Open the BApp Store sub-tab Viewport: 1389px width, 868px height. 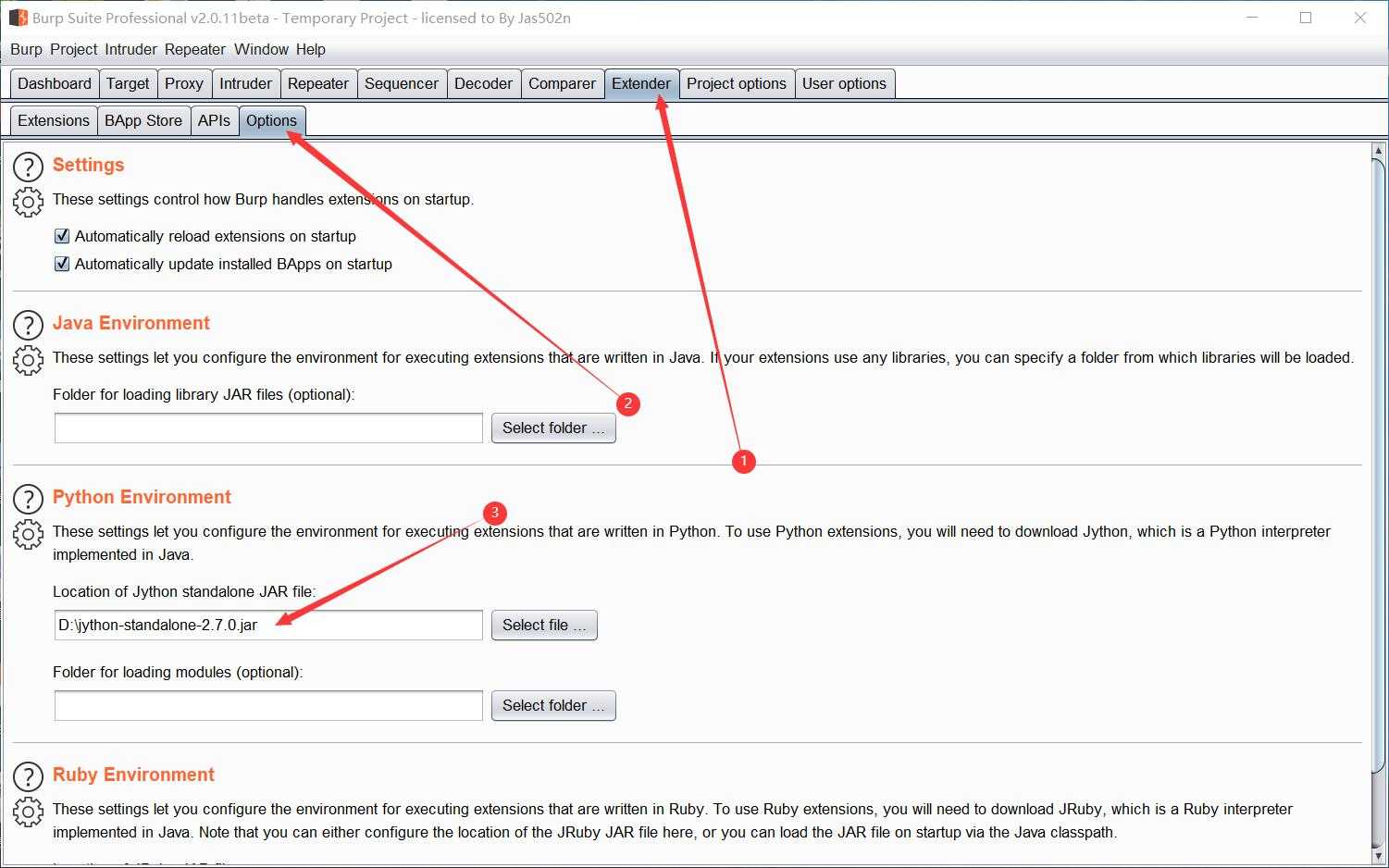coord(143,120)
